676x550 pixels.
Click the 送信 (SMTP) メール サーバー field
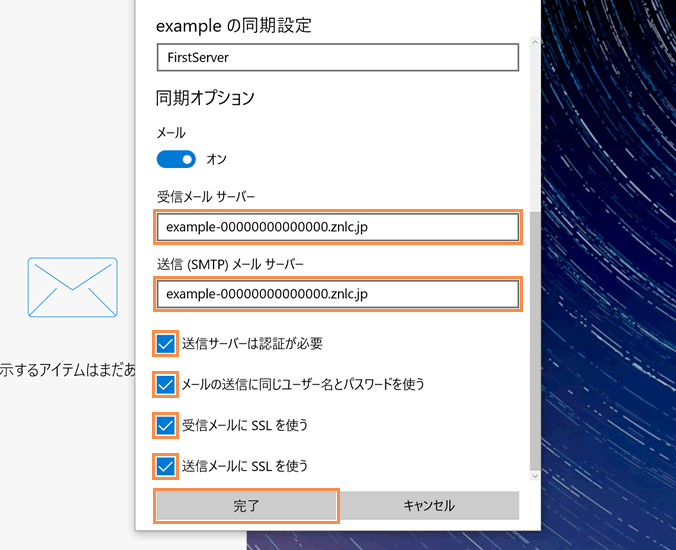pyautogui.click(x=338, y=294)
